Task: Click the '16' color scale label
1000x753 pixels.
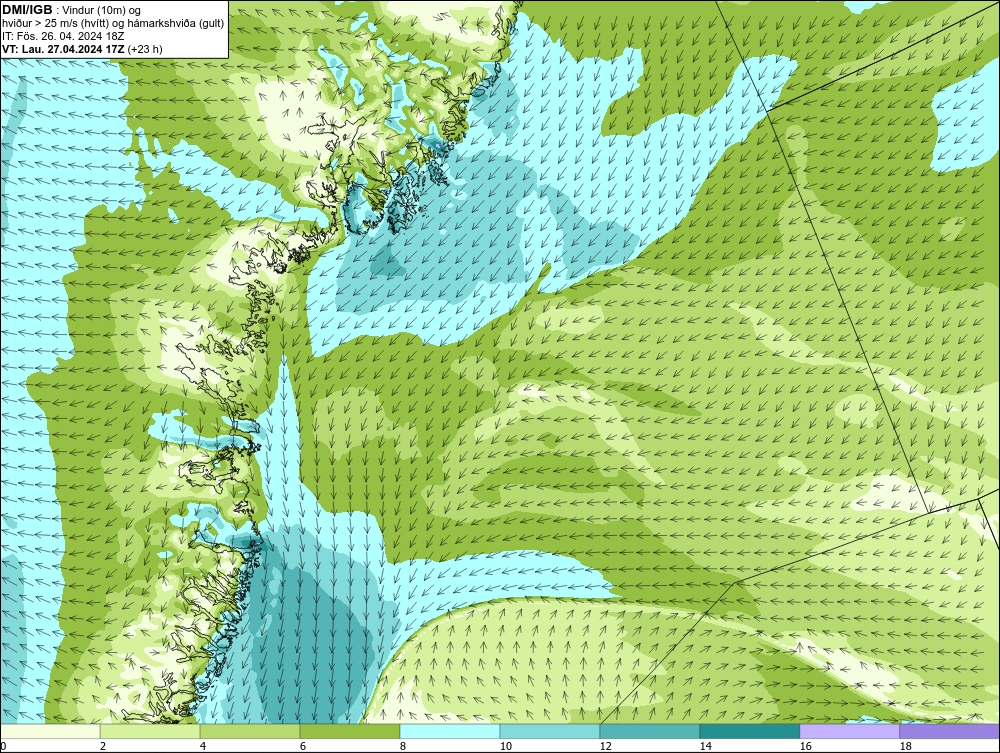Action: tap(805, 746)
